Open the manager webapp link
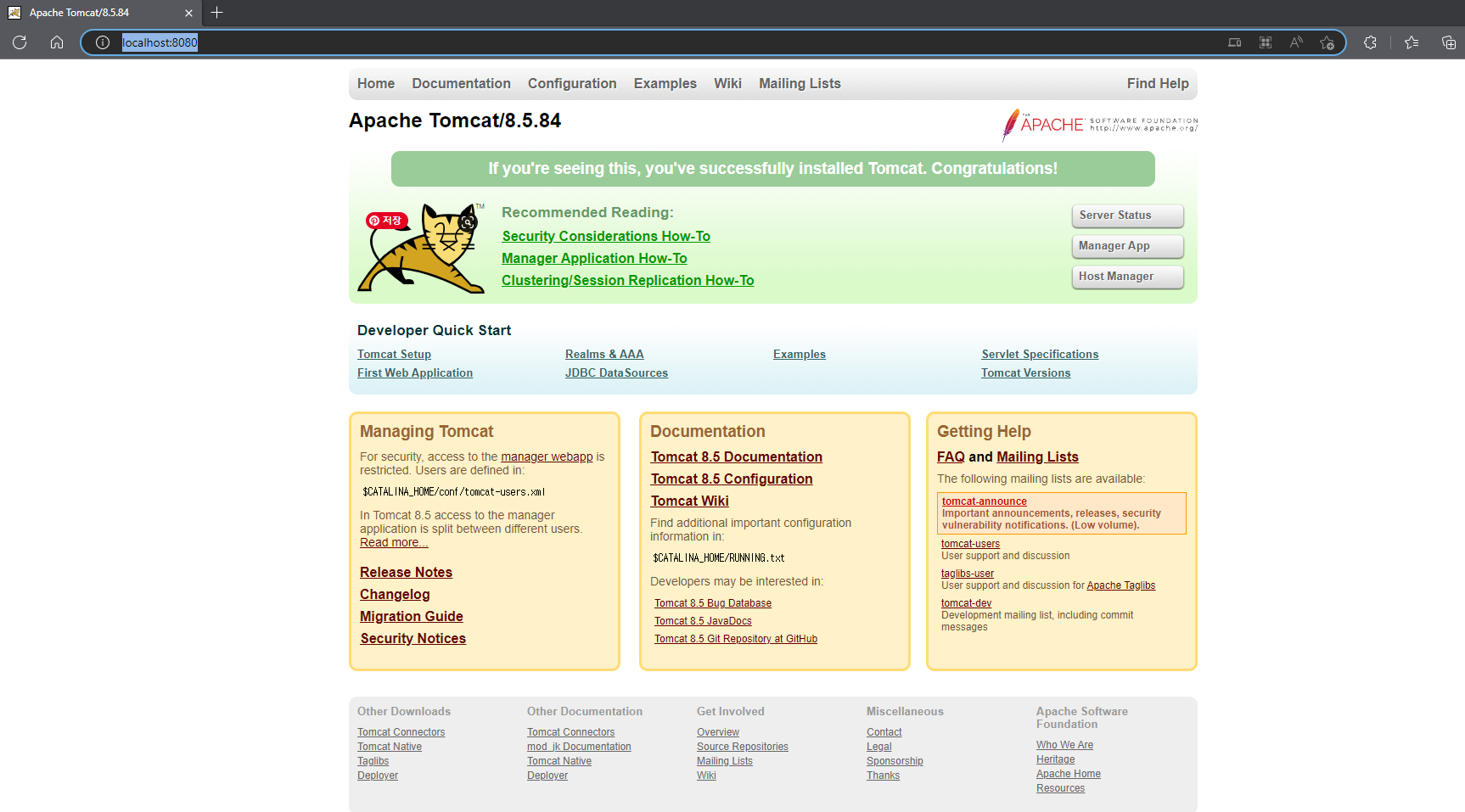 [547, 456]
